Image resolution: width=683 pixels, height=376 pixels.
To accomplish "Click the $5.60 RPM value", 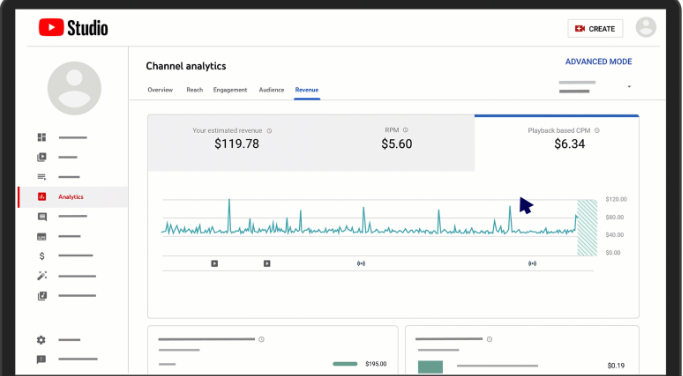I will [x=396, y=144].
